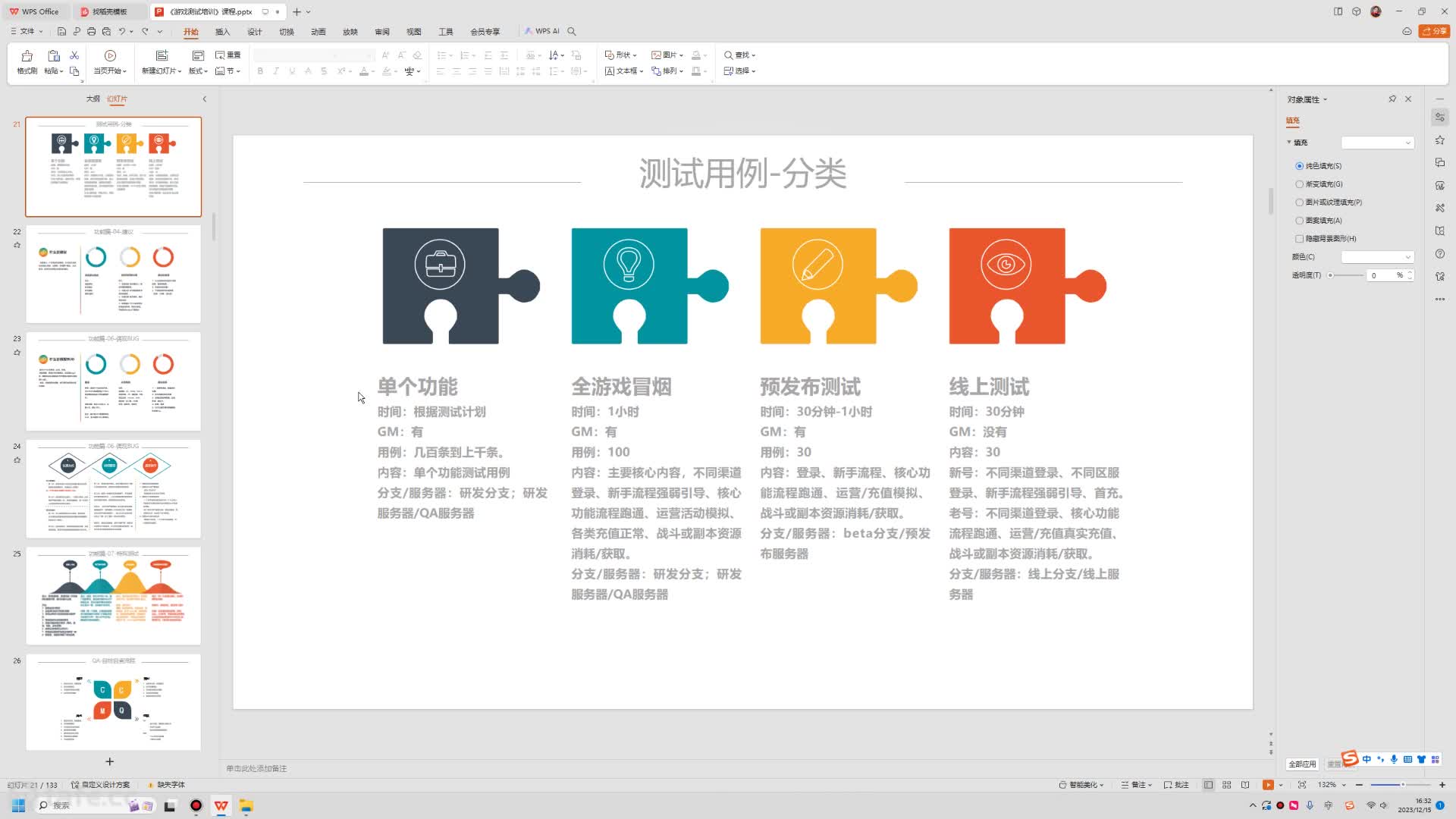Click the notes field 单击此处添加备注
This screenshot has height=819, width=1456.
256,769
